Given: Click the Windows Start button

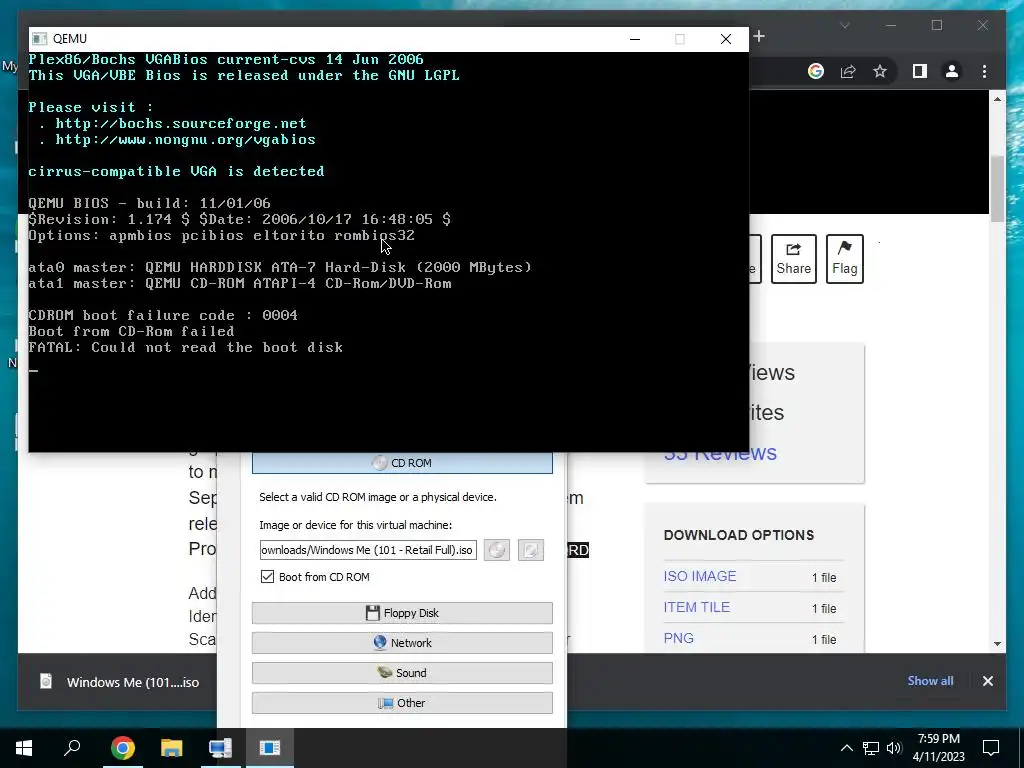Looking at the screenshot, I should coord(24,747).
